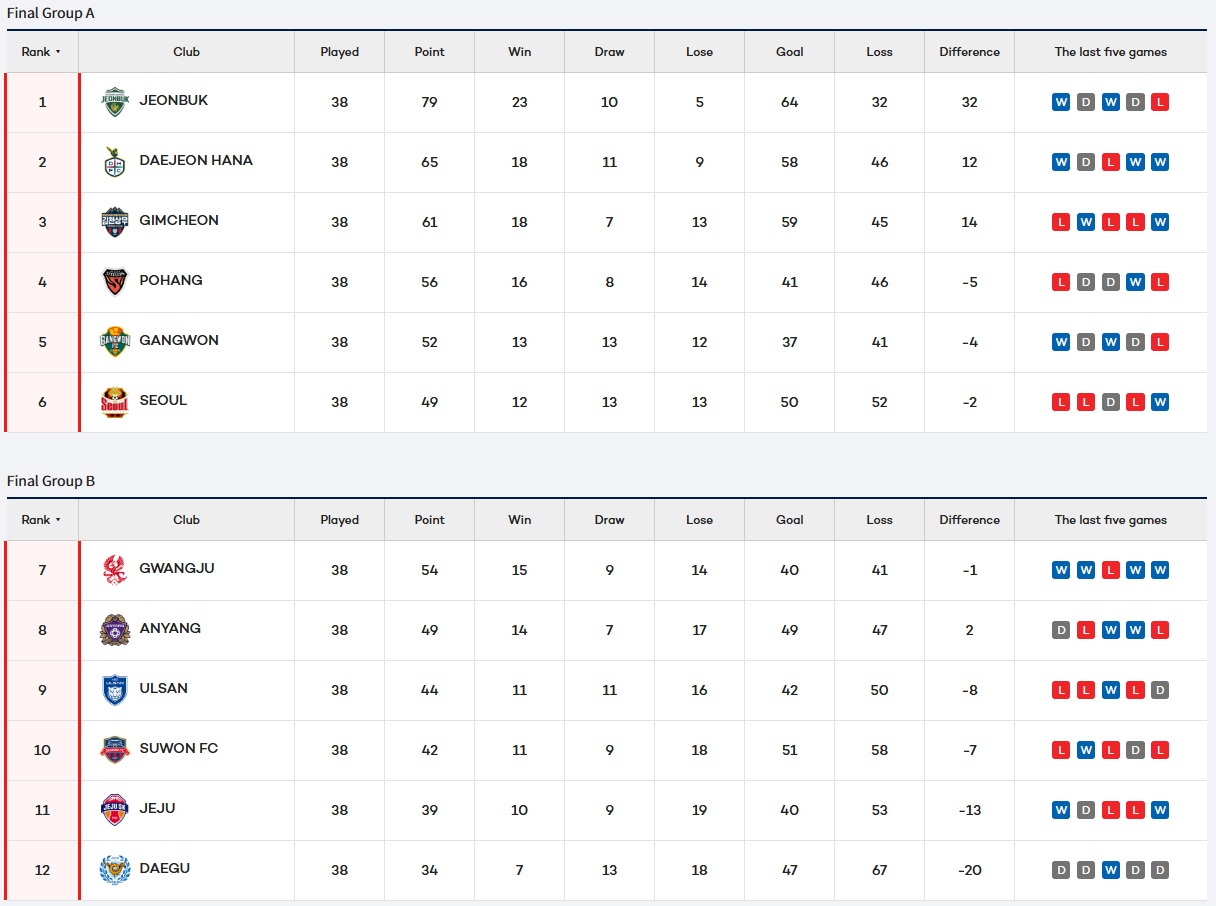Viewport: 1216px width, 906px height.
Task: Open the Gangwon club badge
Action: (x=115, y=342)
